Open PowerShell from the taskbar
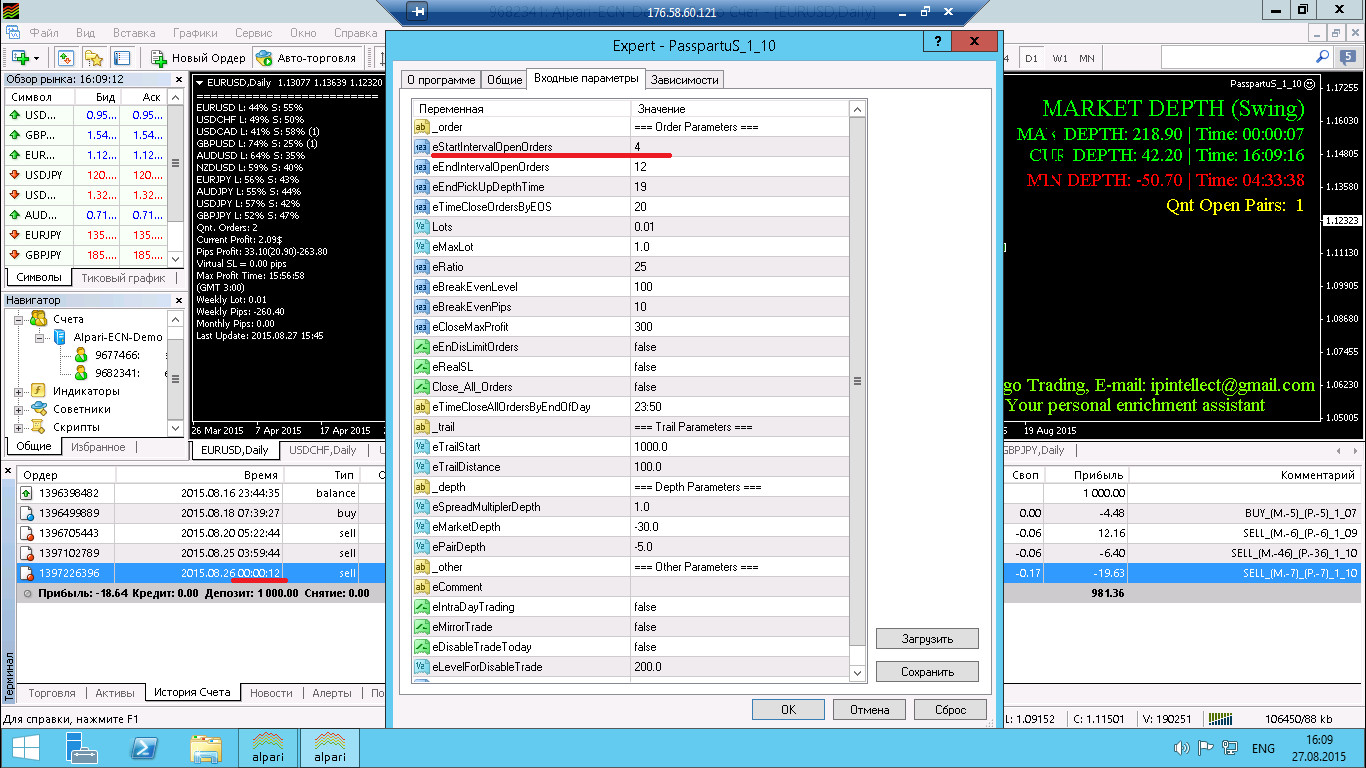 tap(143, 747)
